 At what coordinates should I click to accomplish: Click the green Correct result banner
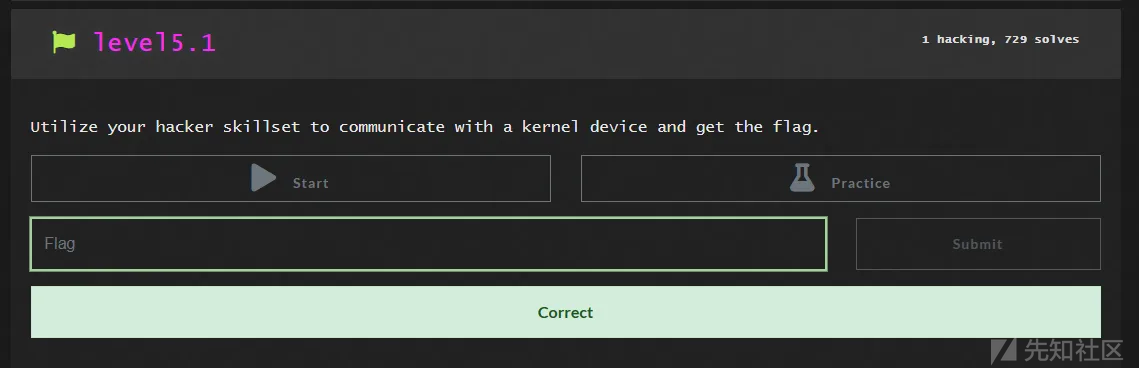(565, 312)
